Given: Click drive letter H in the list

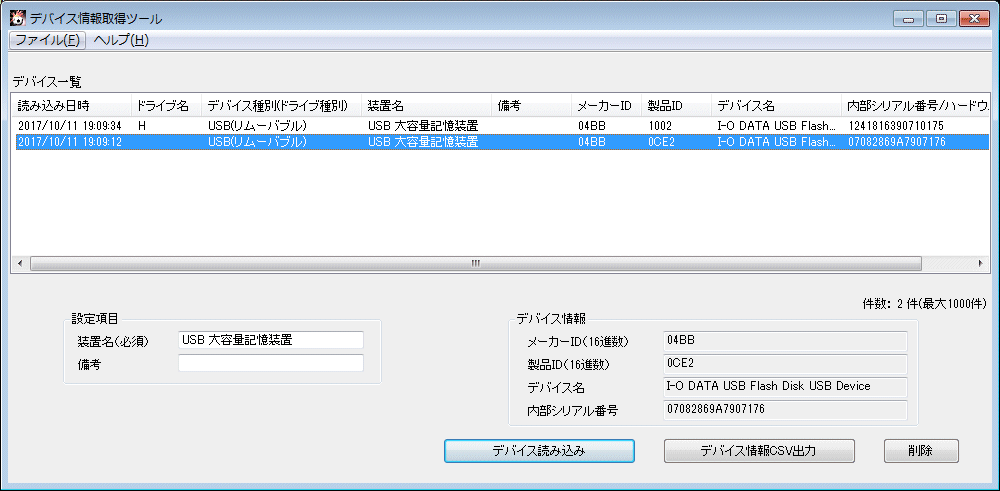Looking at the screenshot, I should [142, 126].
